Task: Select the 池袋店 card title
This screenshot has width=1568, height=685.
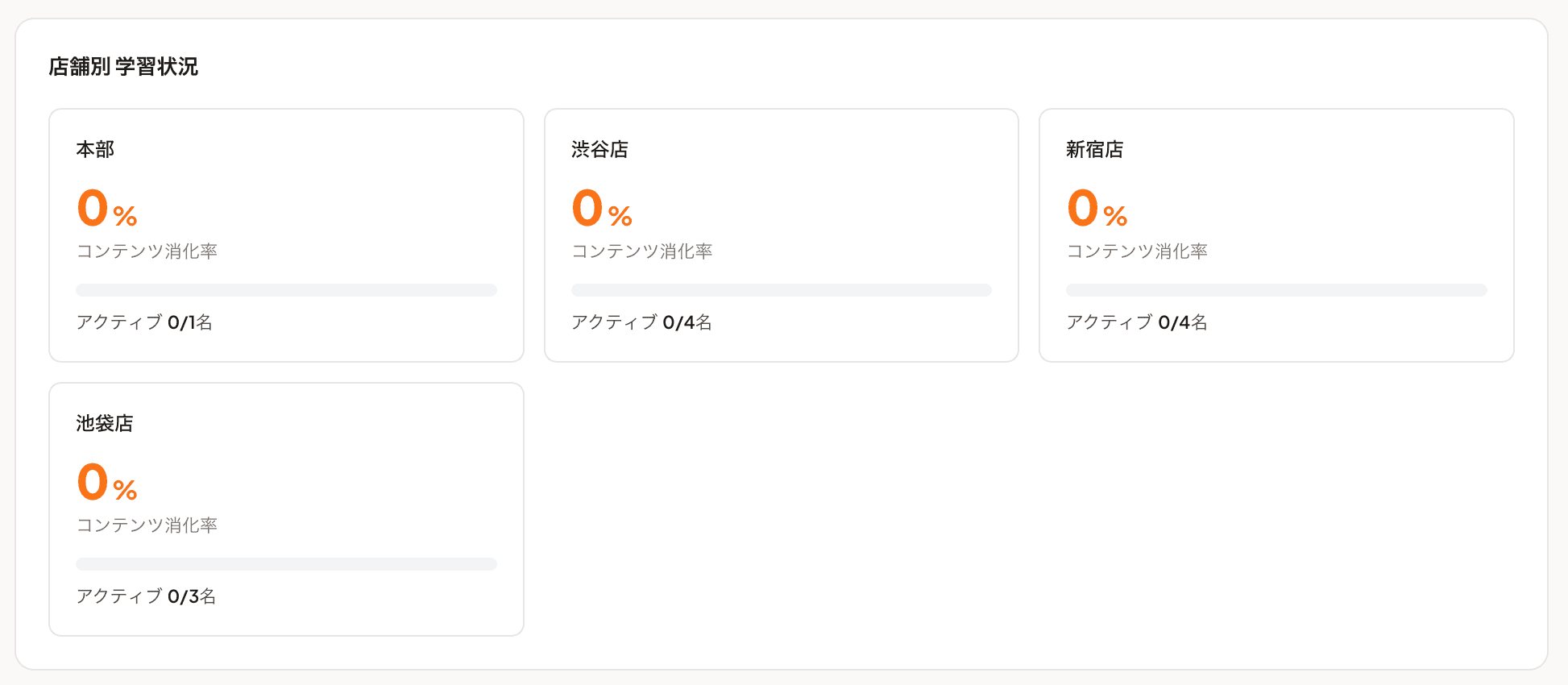Action: (x=106, y=423)
